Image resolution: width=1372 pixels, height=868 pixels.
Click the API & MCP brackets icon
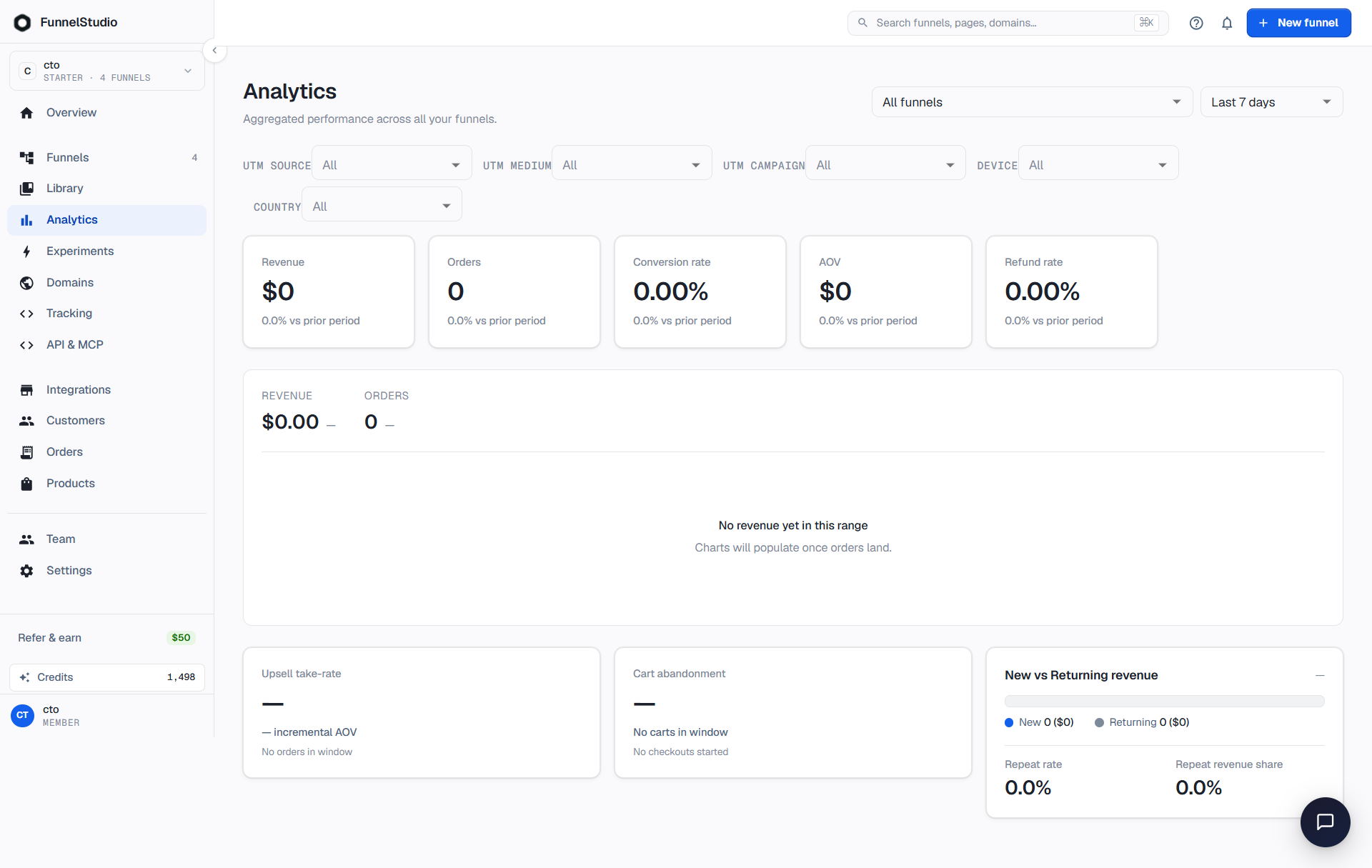pyautogui.click(x=26, y=345)
